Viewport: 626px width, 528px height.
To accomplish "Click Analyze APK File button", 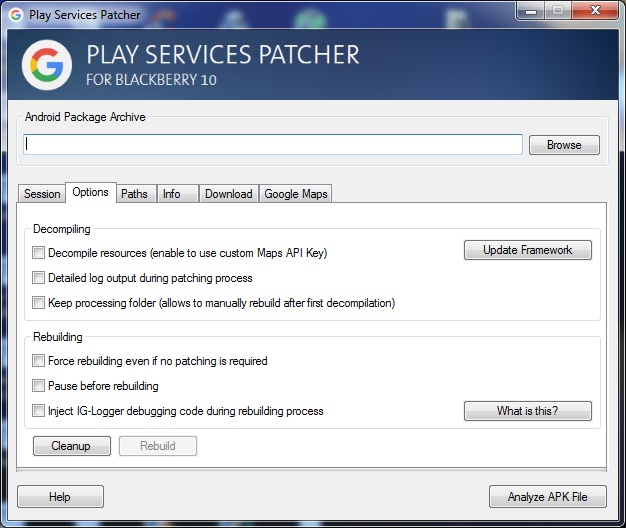I will click(548, 497).
